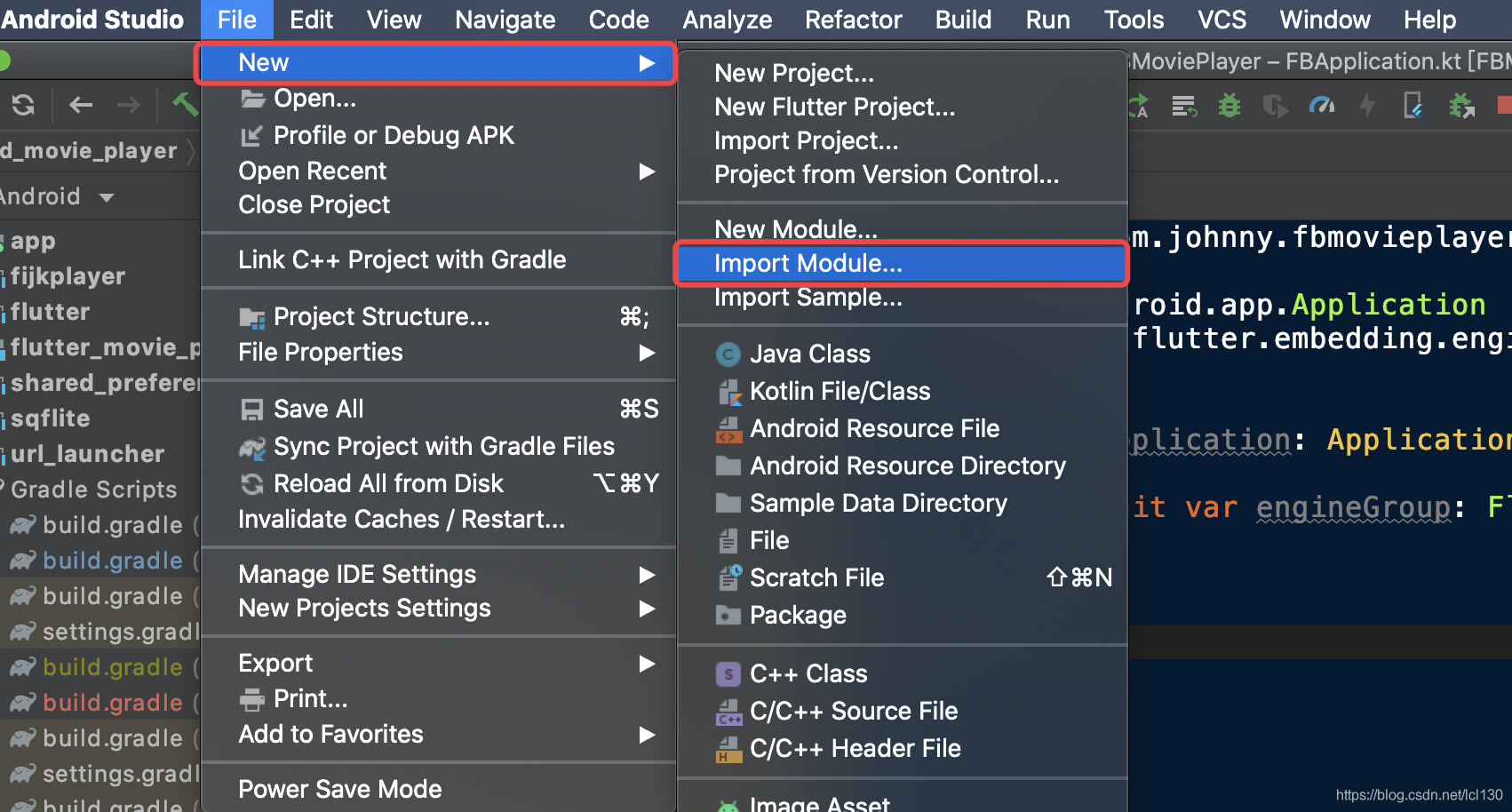
Task: Click Attach Debugger to Android Process icon
Action: pyautogui.click(x=1461, y=106)
